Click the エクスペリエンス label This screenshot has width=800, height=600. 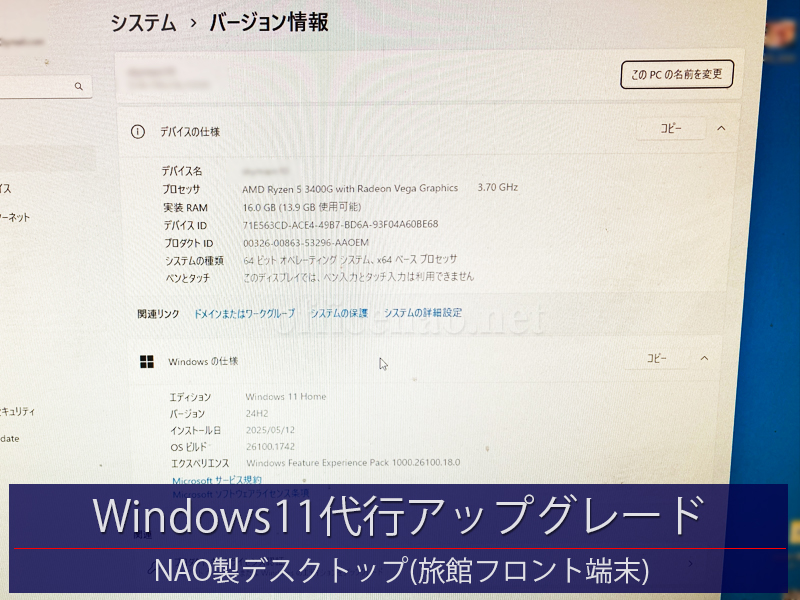click(200, 463)
